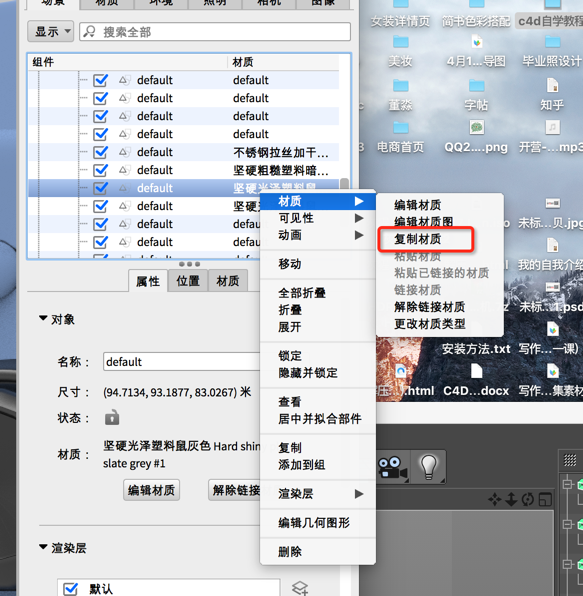
Task: Click the lock status icon next to 状态
Action: coord(112,417)
